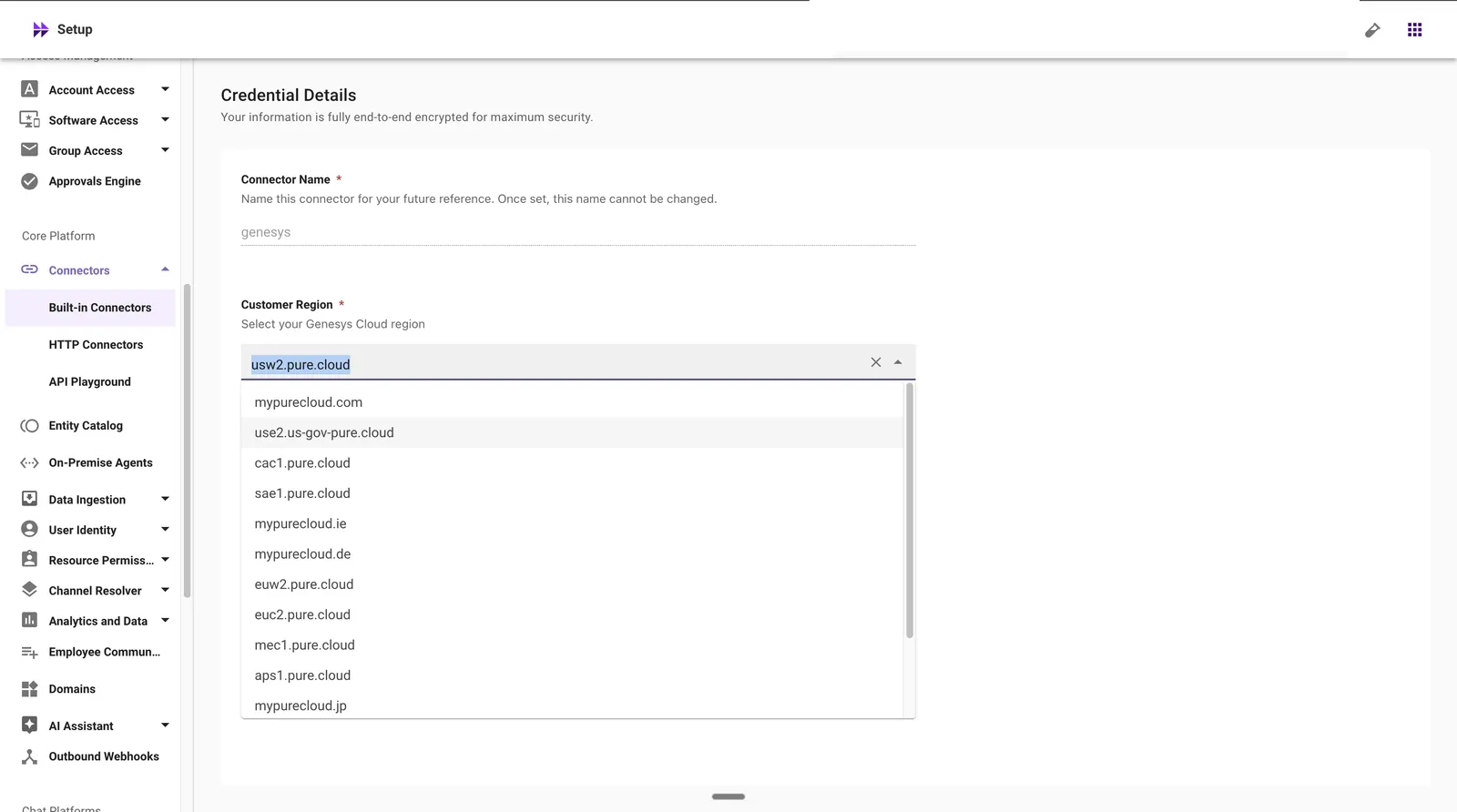
Task: Pick aps1.pure.cloud region option
Action: [x=572, y=675]
